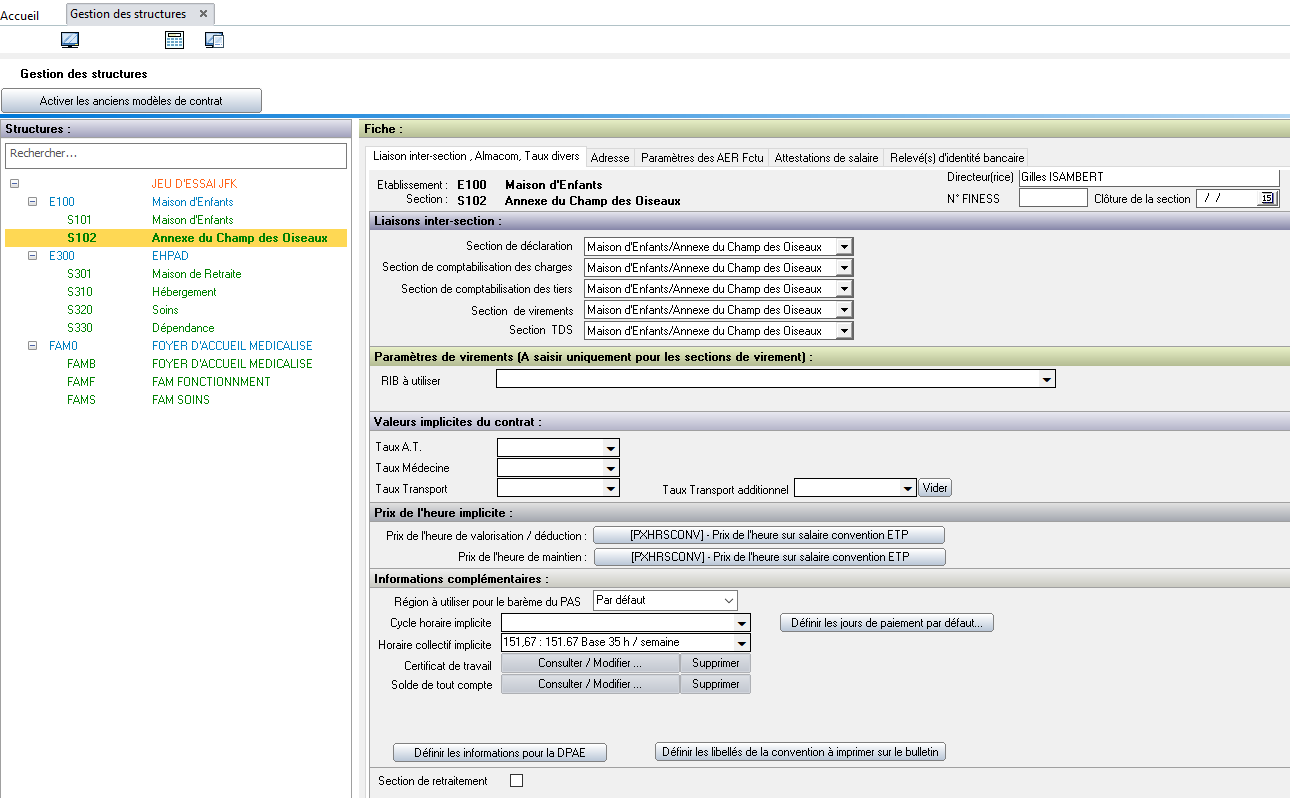Image resolution: width=1290 pixels, height=798 pixels.
Task: Click Supprimer for Solde de tout compte
Action: pyautogui.click(x=716, y=684)
